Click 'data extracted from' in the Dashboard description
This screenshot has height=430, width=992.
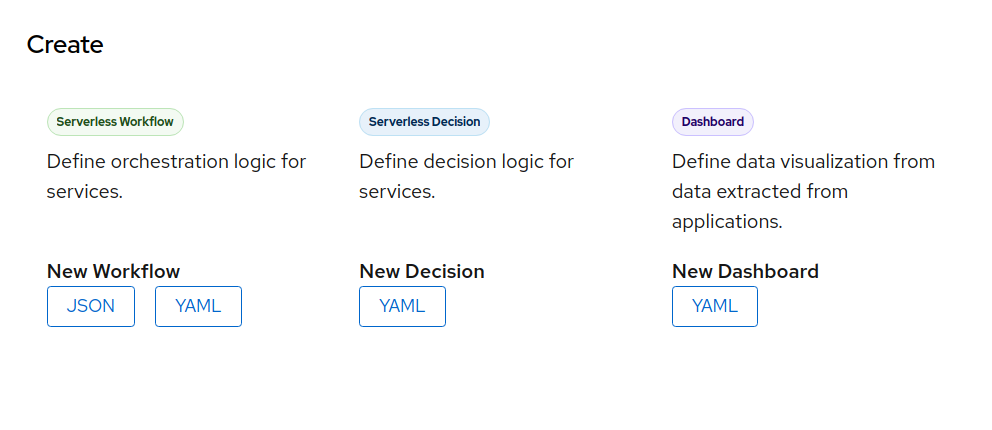(x=759, y=191)
